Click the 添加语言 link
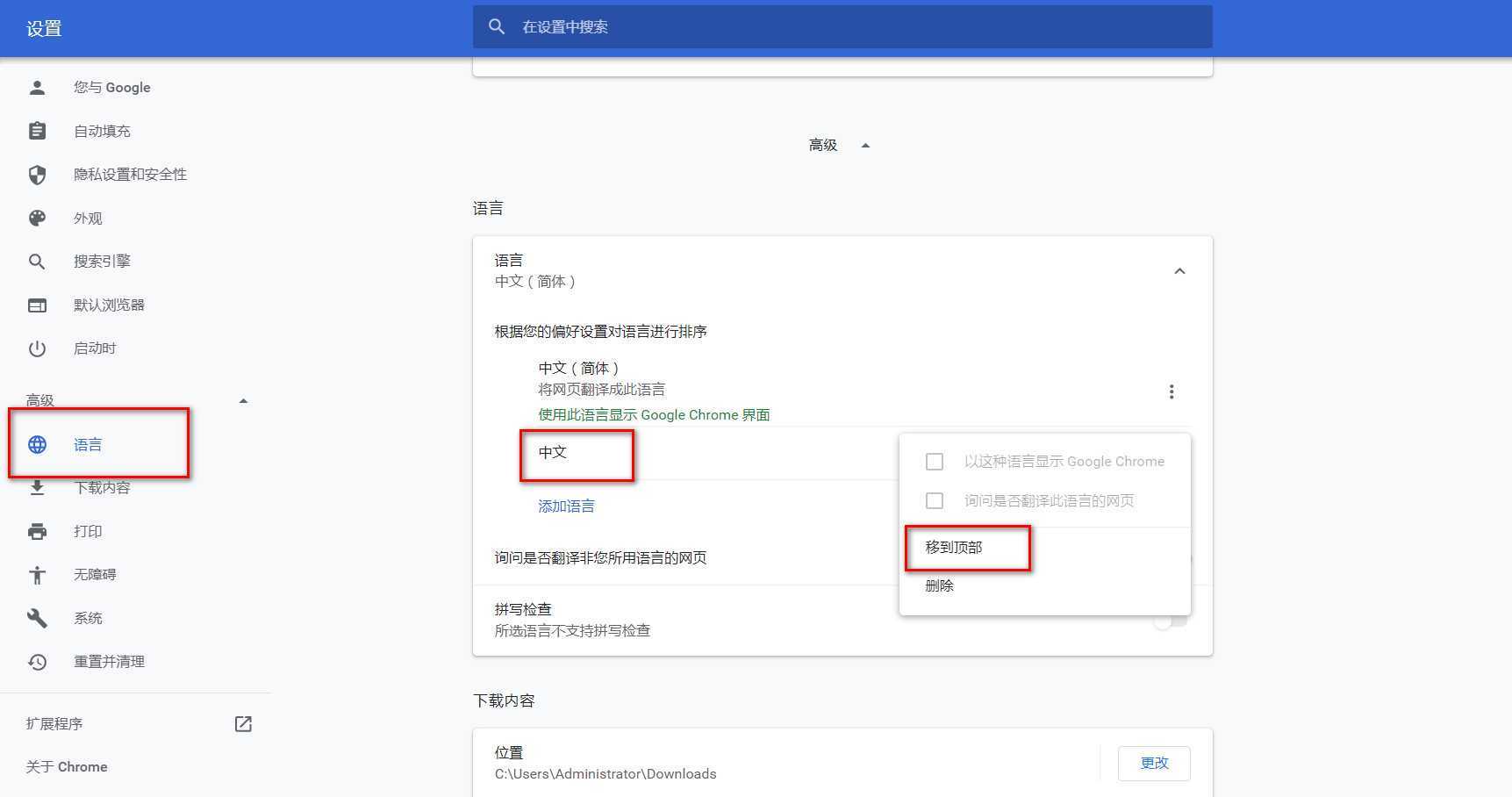The width and height of the screenshot is (1512, 797). (566, 506)
